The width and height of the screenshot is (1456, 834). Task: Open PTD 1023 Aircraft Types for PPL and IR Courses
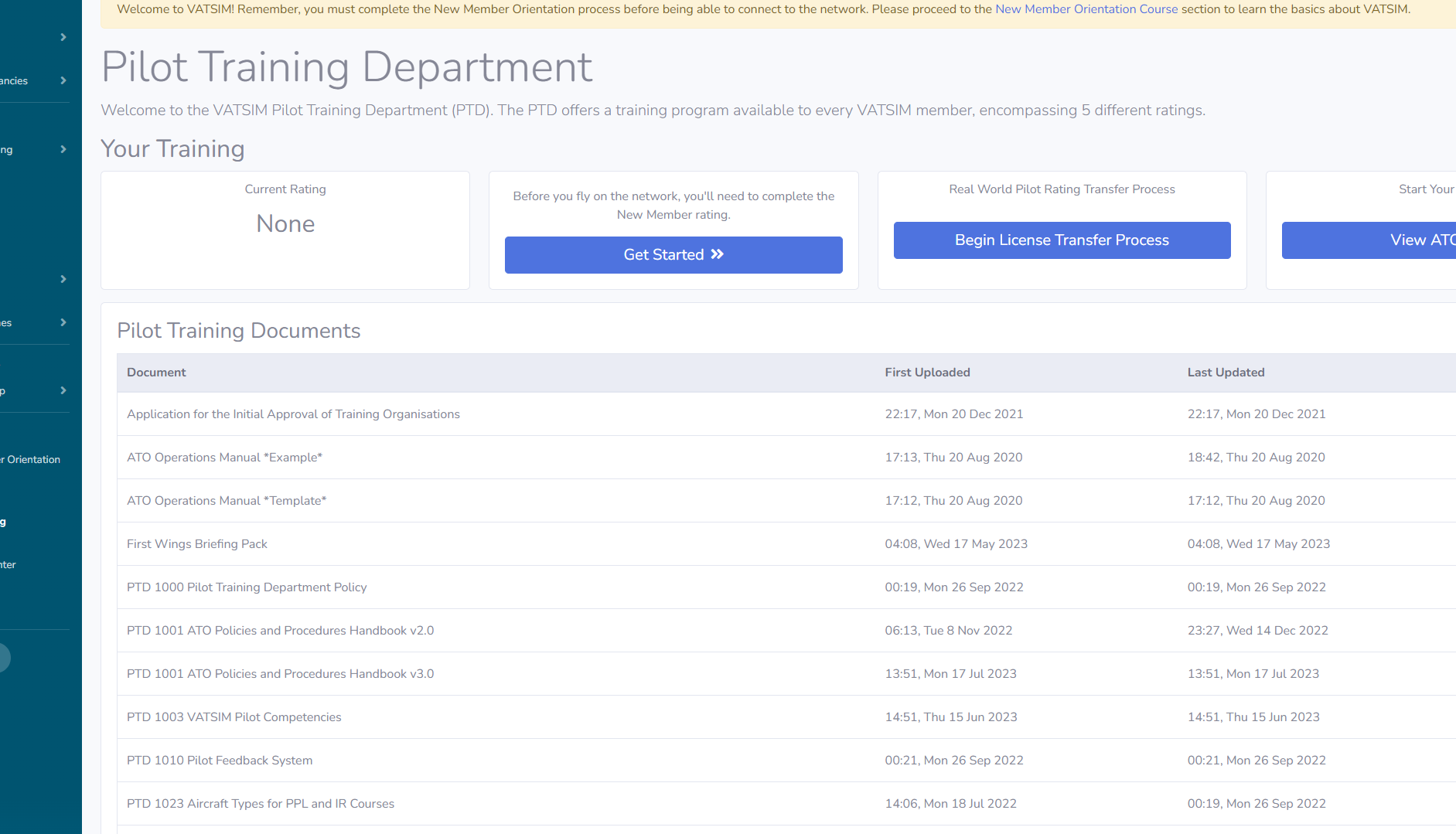(x=261, y=803)
